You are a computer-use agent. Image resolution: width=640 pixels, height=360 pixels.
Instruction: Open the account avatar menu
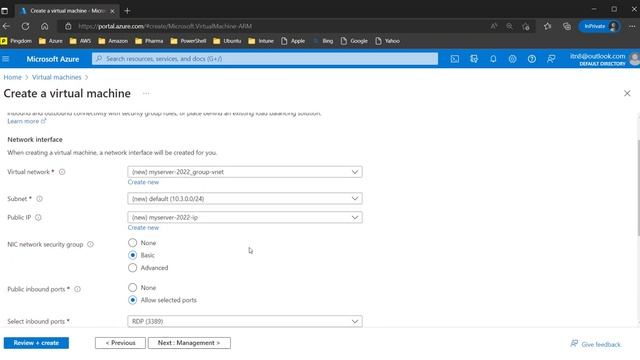634,59
